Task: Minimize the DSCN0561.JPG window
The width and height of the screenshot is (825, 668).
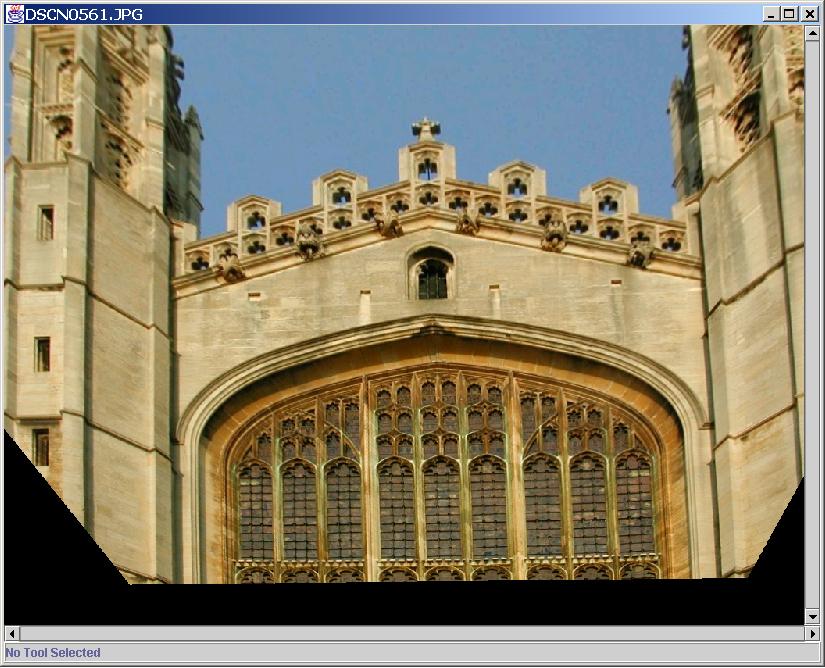Action: tap(771, 14)
